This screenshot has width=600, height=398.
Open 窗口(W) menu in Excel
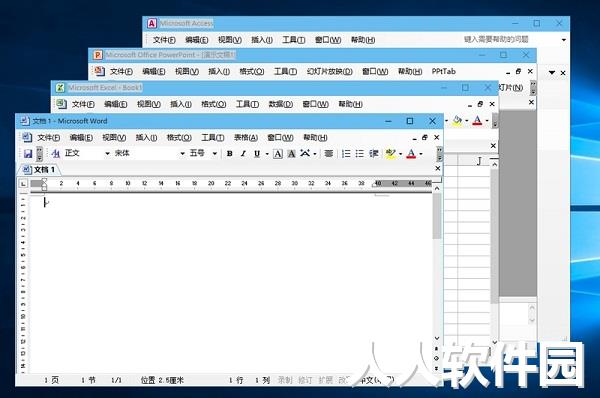point(315,104)
